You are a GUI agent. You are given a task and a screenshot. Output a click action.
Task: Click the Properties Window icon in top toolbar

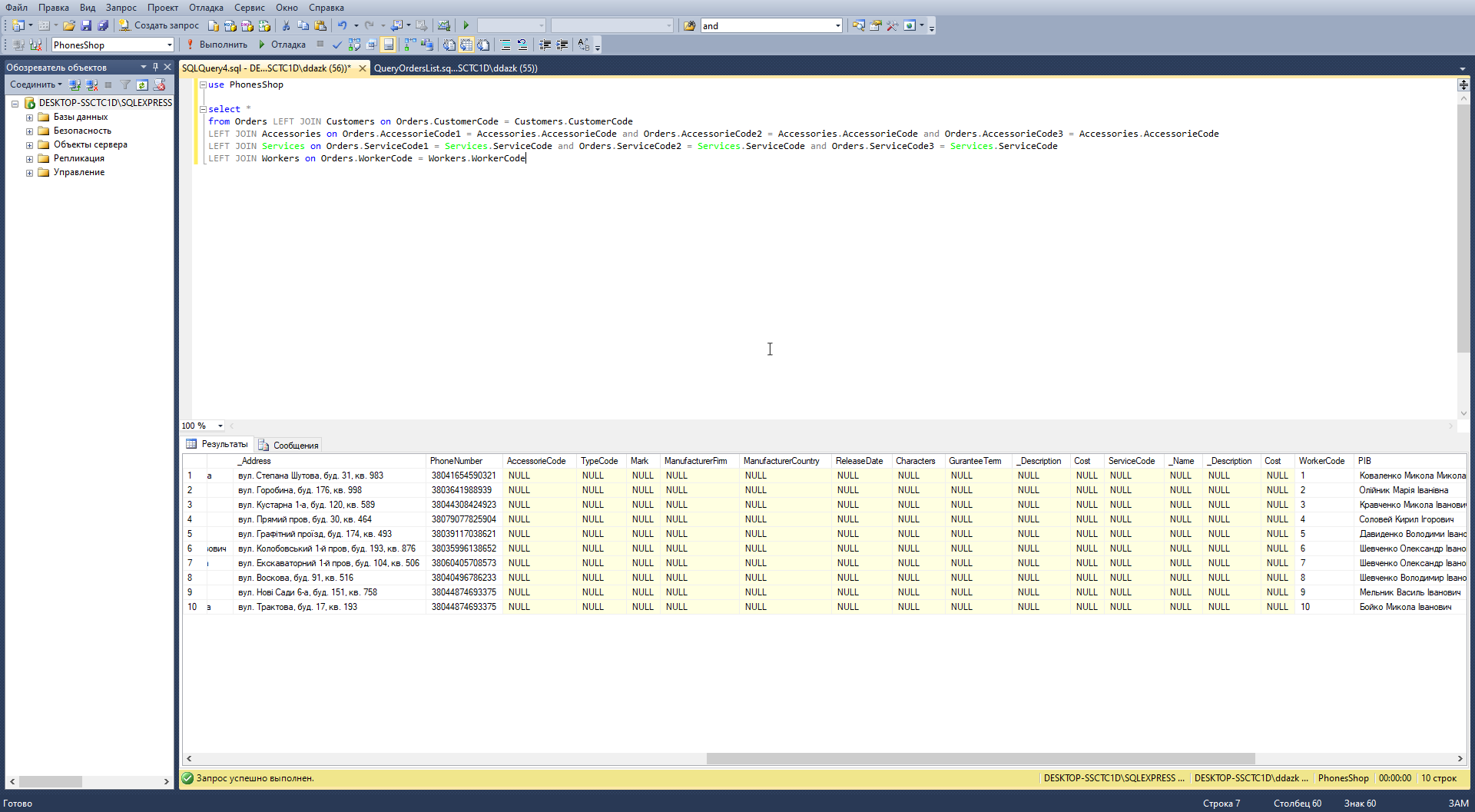(875, 25)
